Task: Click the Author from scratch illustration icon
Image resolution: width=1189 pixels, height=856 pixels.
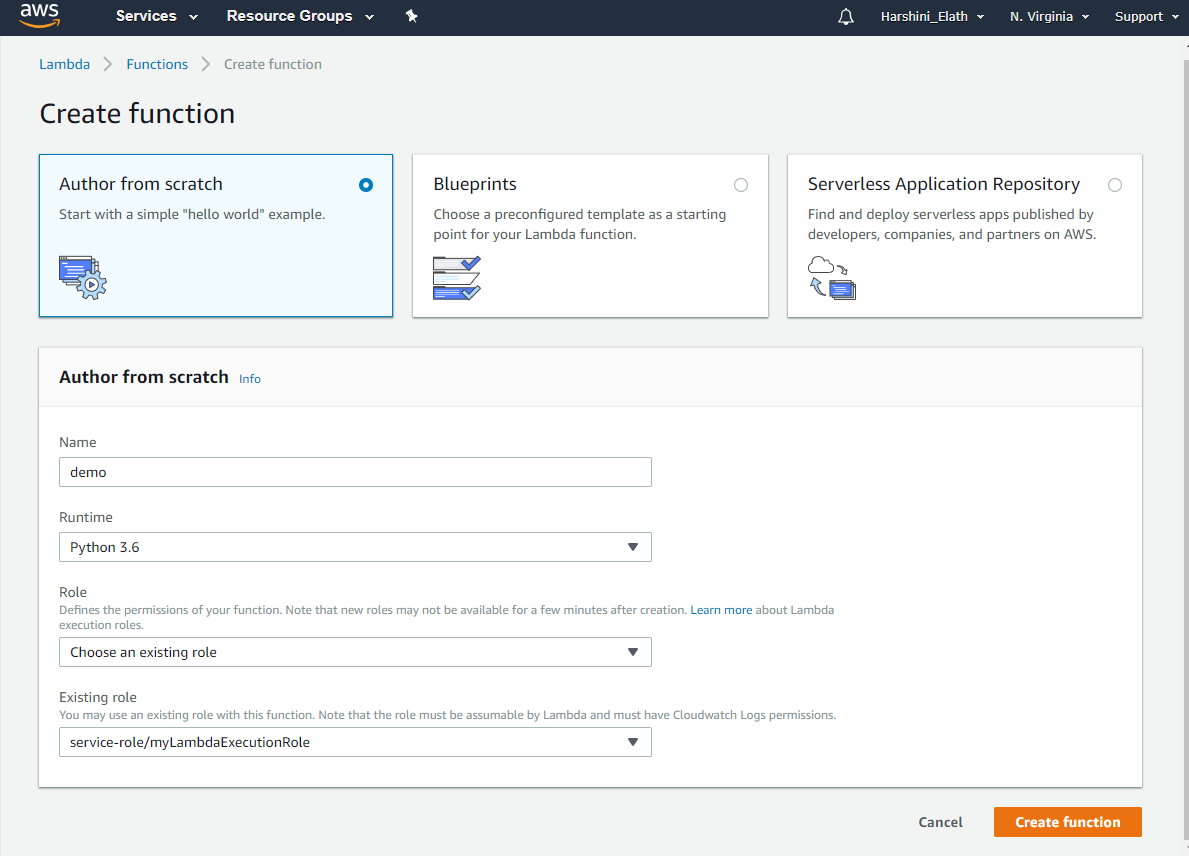Action: 82,277
